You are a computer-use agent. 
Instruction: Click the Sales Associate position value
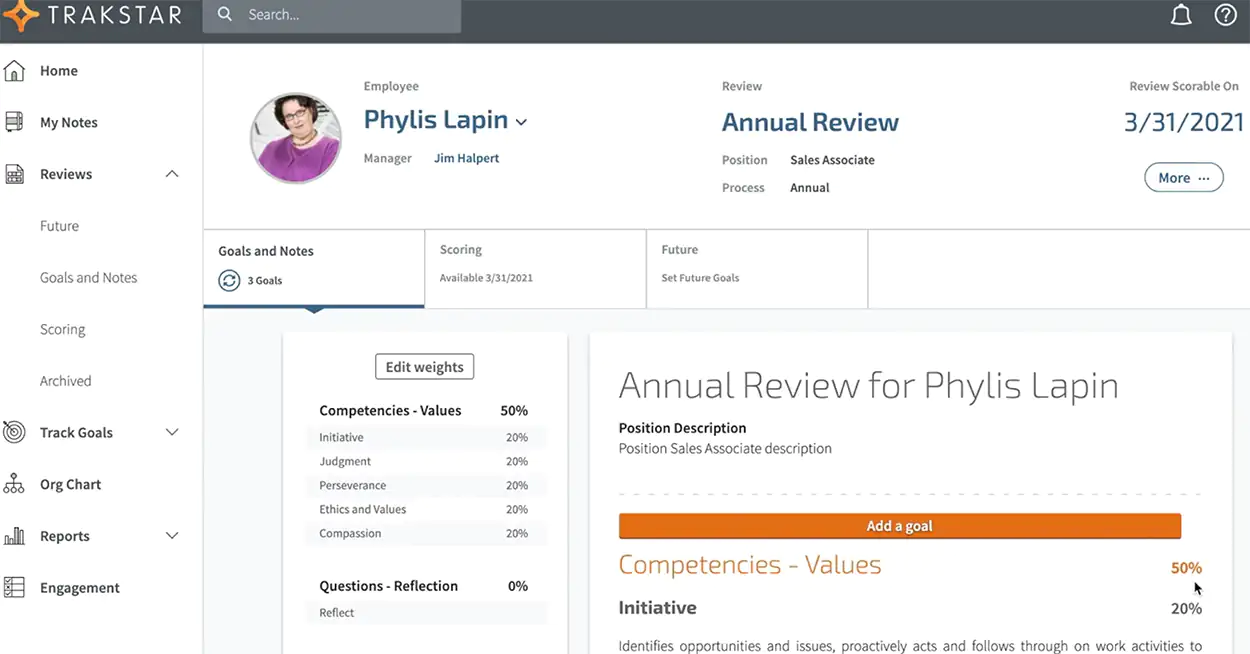point(832,160)
